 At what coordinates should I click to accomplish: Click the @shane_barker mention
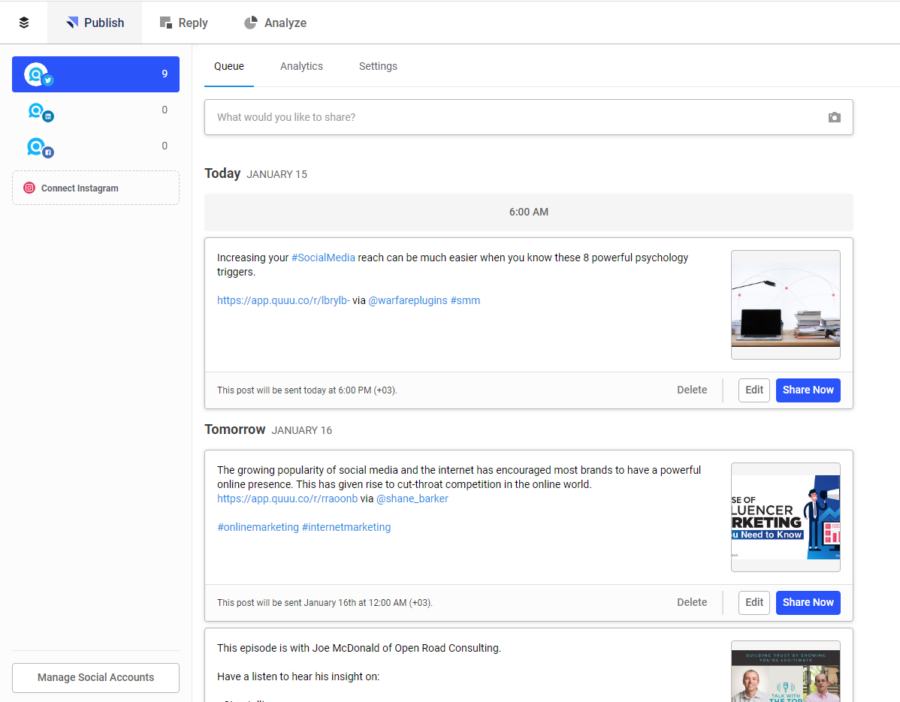tap(412, 499)
